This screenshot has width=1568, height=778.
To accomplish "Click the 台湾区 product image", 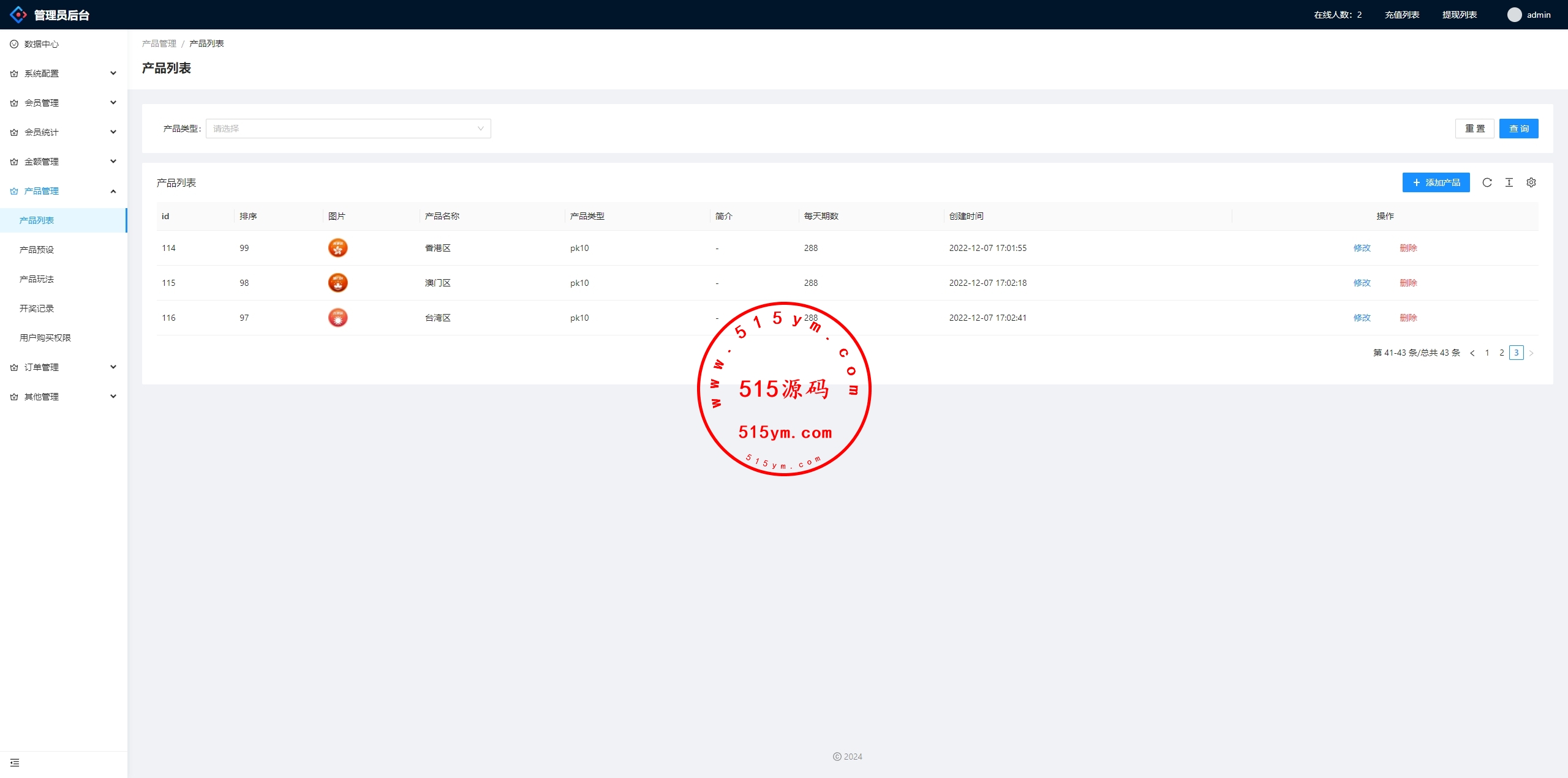I will (x=337, y=318).
